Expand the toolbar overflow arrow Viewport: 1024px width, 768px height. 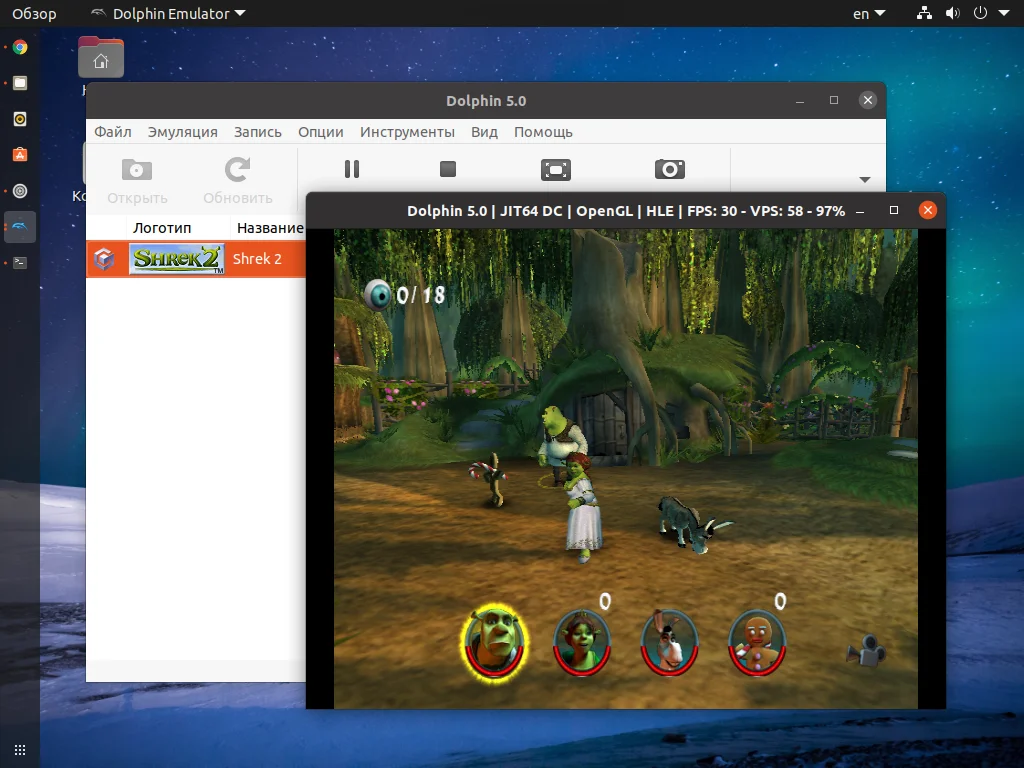(x=865, y=180)
